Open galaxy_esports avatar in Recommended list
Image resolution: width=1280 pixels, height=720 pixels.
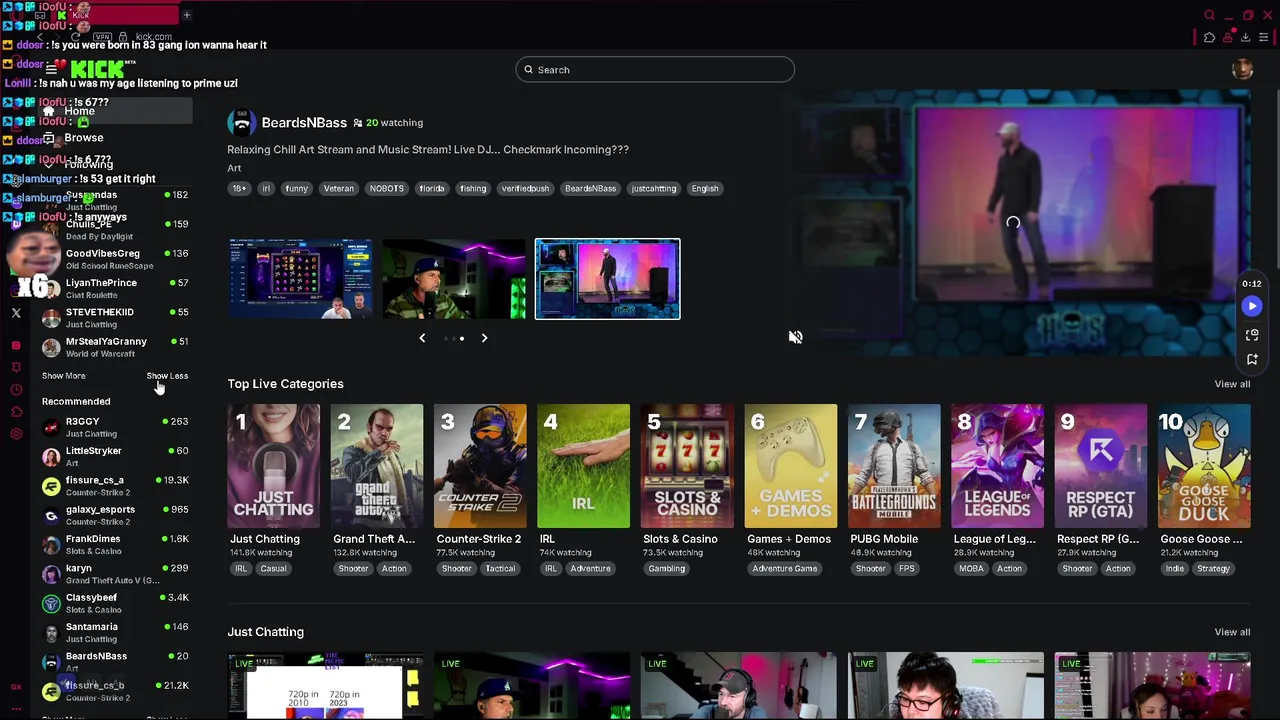51,515
